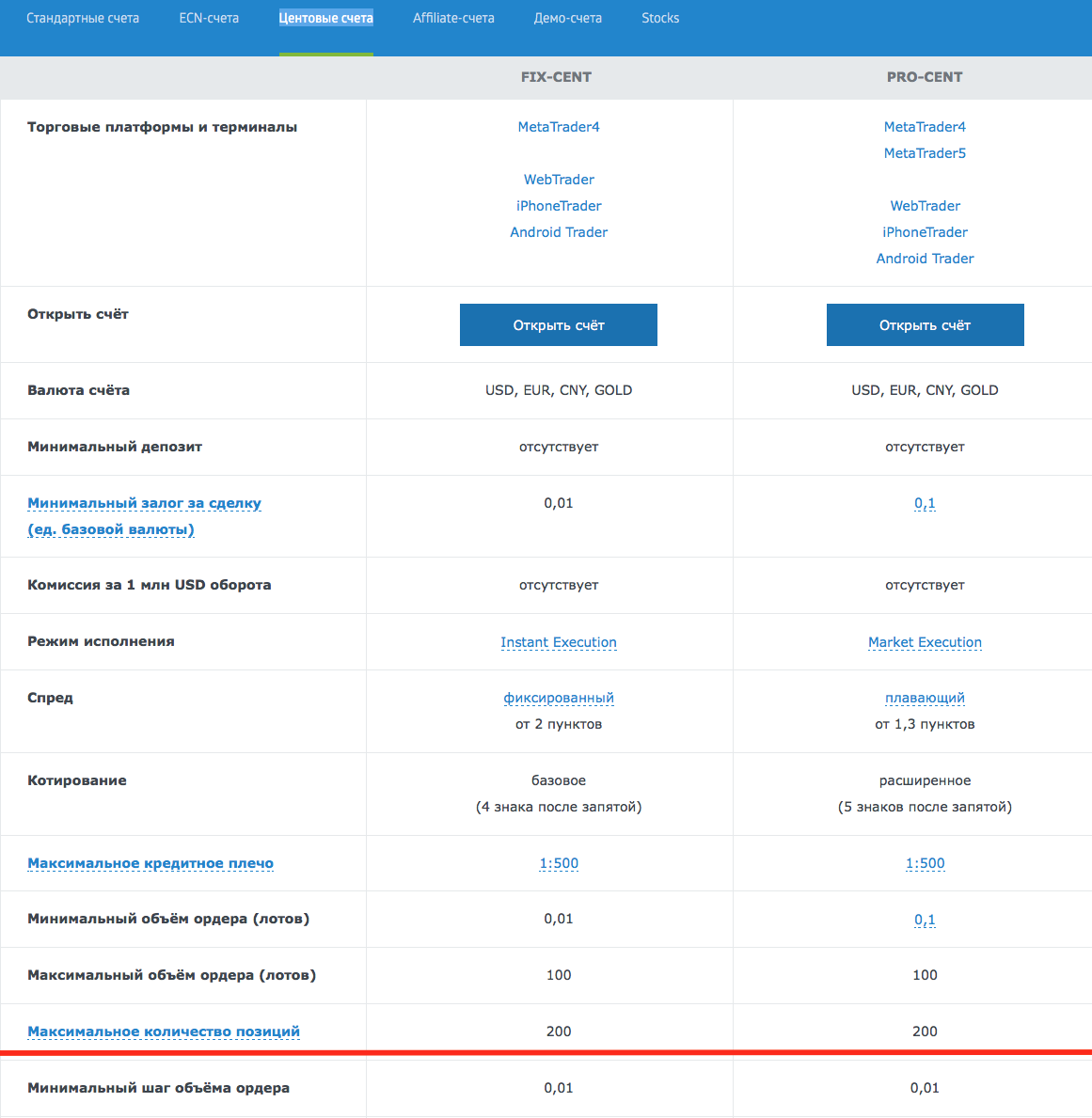The width and height of the screenshot is (1092, 1118).
Task: Open WebTrader link under FIX-CENT
Action: 559,180
